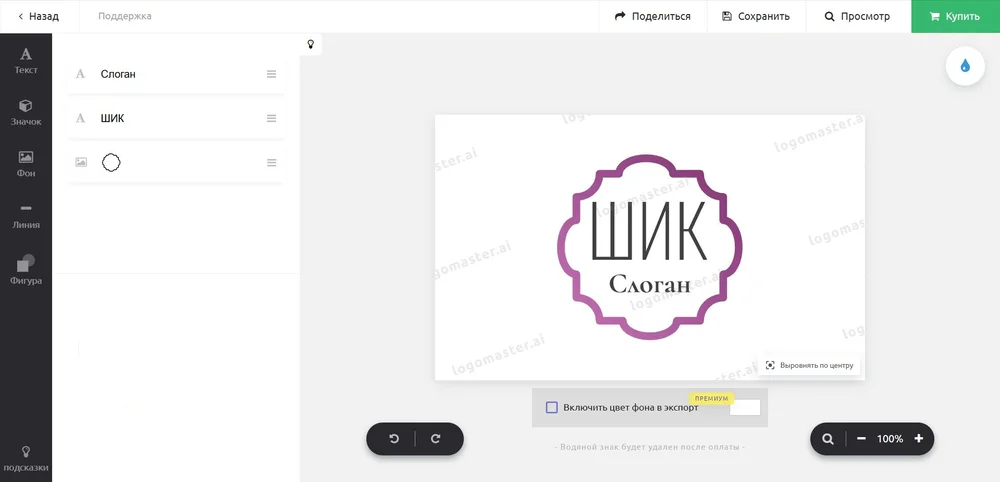This screenshot has width=1000, height=482.
Task: Open the Фигура shapes tool
Action: click(26, 270)
